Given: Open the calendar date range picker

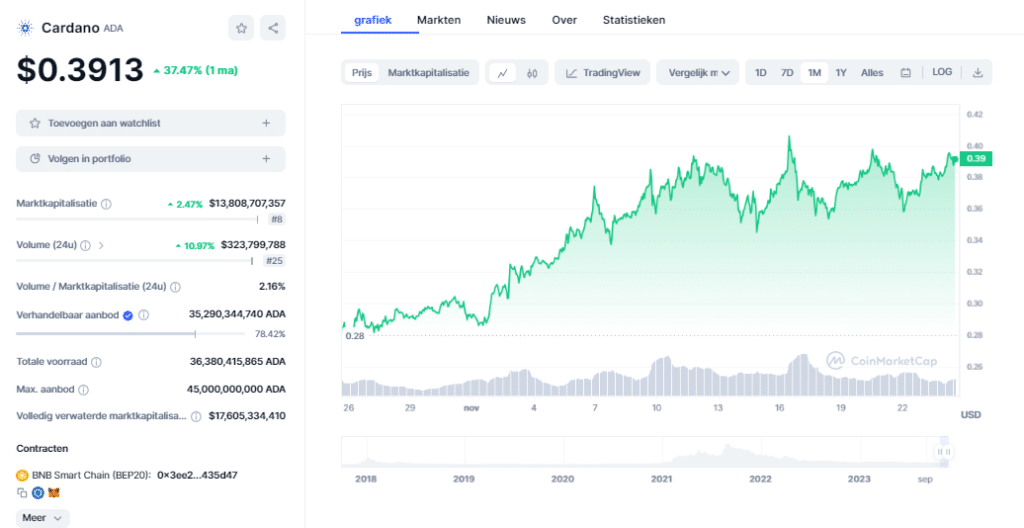Looking at the screenshot, I should pos(905,73).
